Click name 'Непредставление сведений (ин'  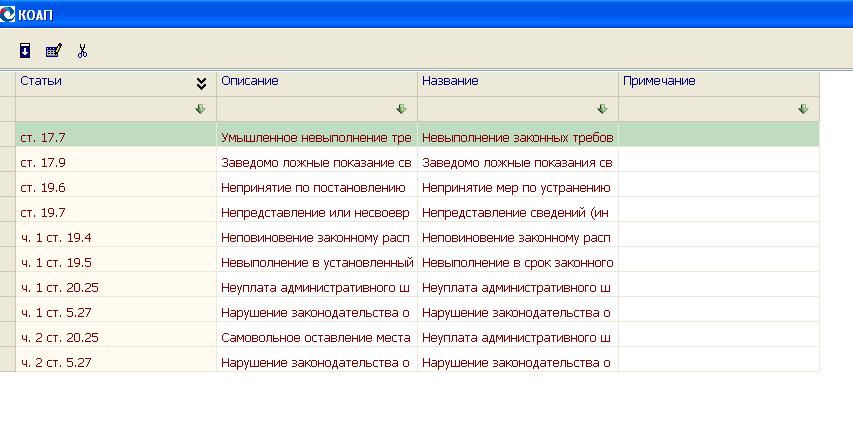(x=515, y=213)
